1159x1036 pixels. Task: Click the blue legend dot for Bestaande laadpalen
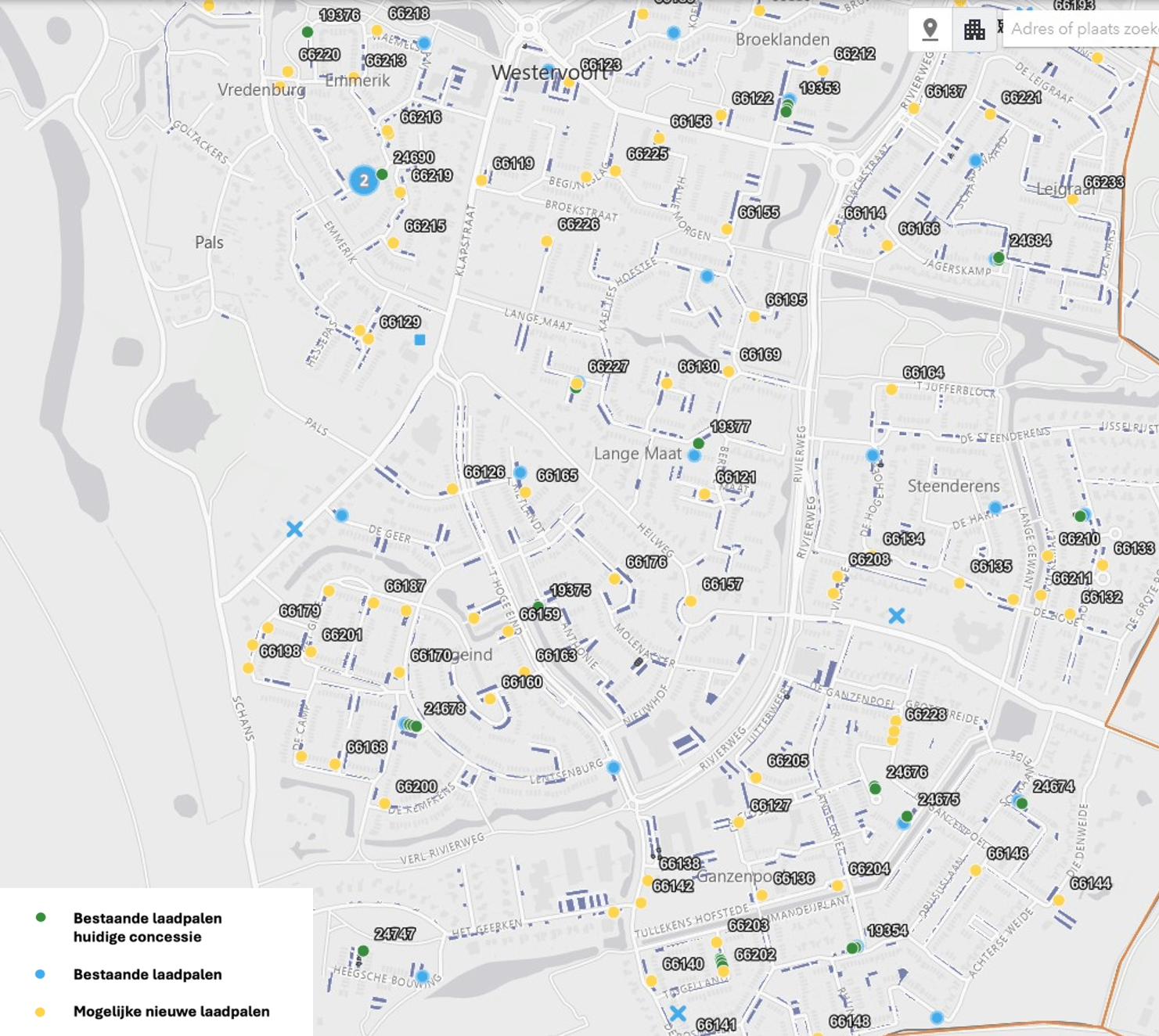point(41,974)
